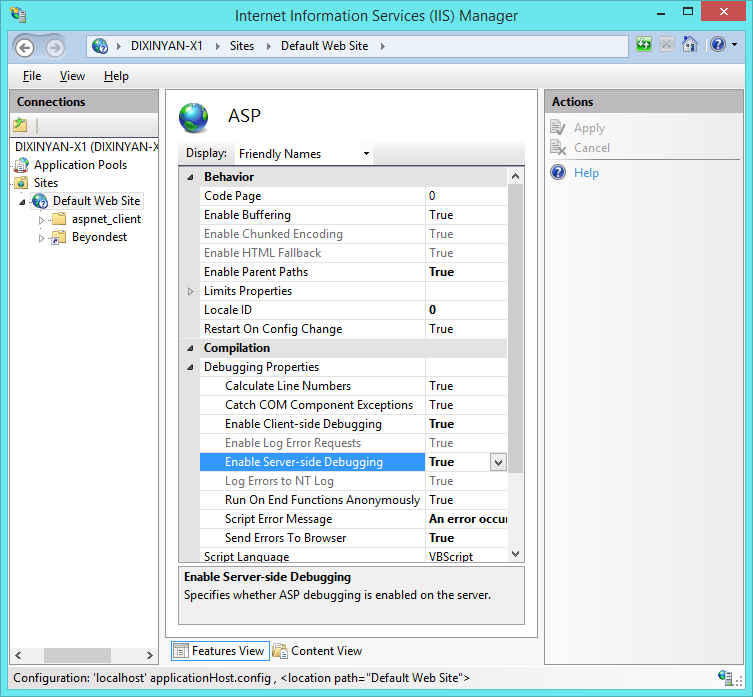Switch to Features View tab
The image size is (753, 697).
point(220,651)
